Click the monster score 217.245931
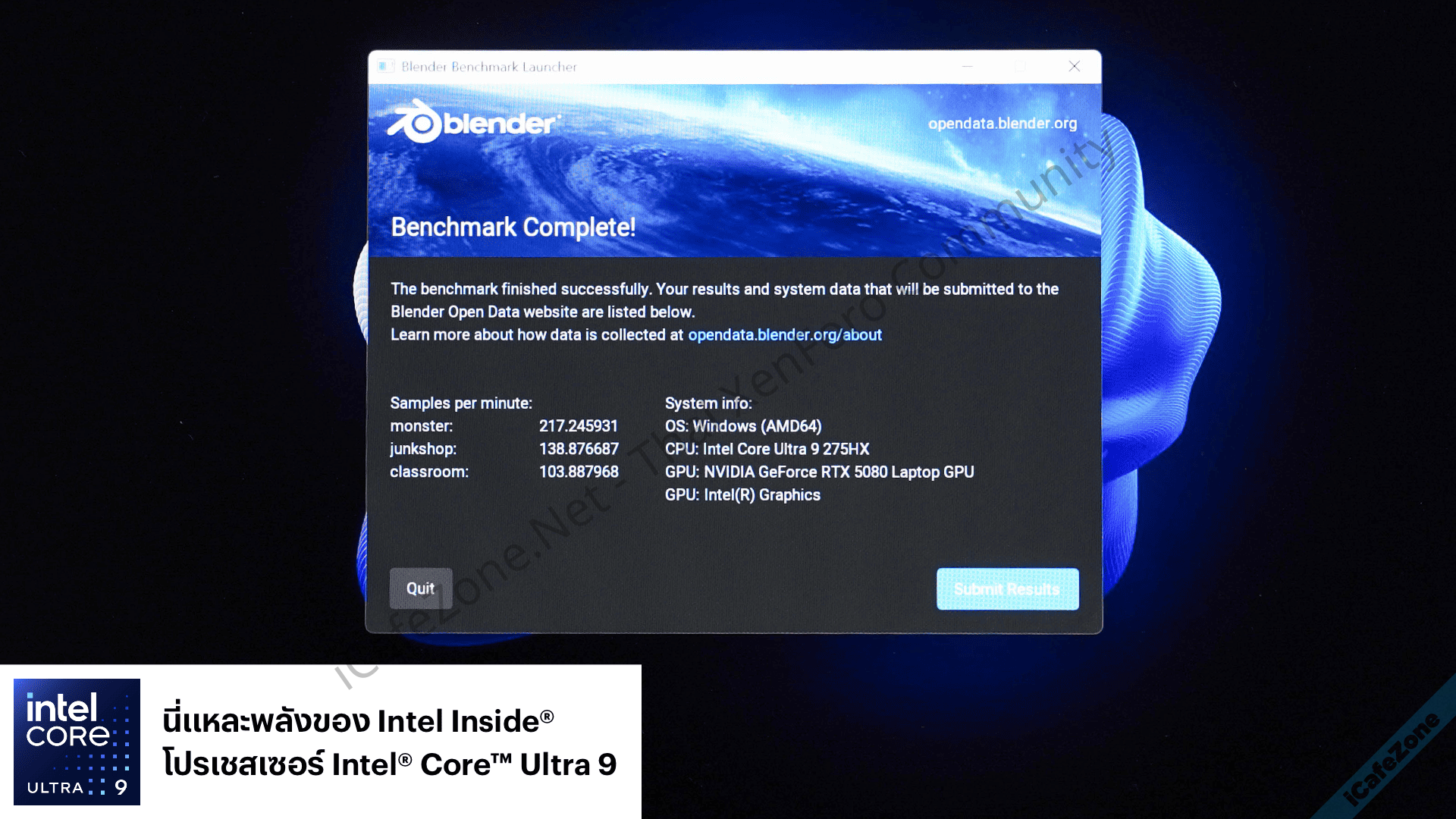The image size is (1456, 819). (578, 426)
